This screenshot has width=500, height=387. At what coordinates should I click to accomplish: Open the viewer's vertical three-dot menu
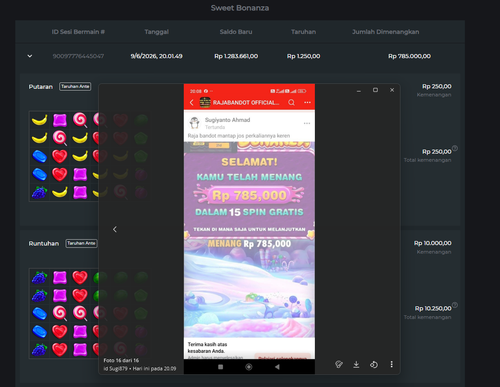coord(391,364)
